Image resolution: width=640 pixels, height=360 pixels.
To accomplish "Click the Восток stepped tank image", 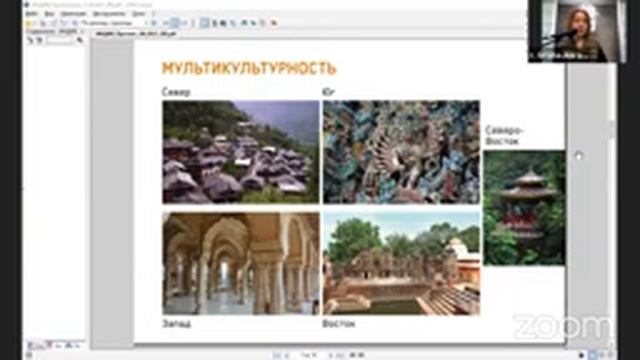I will pyautogui.click(x=401, y=263).
